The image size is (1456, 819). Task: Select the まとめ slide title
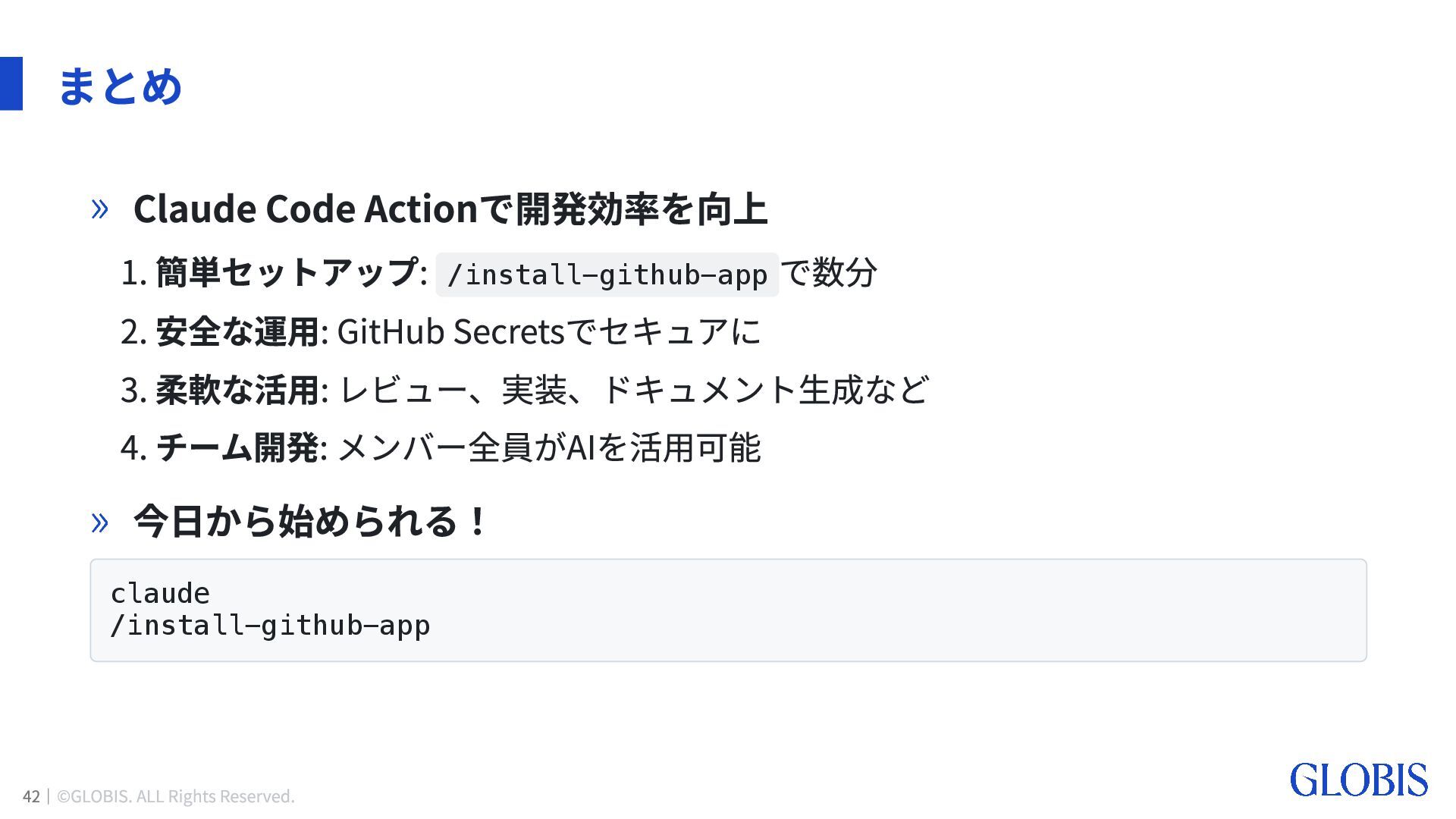[x=120, y=85]
